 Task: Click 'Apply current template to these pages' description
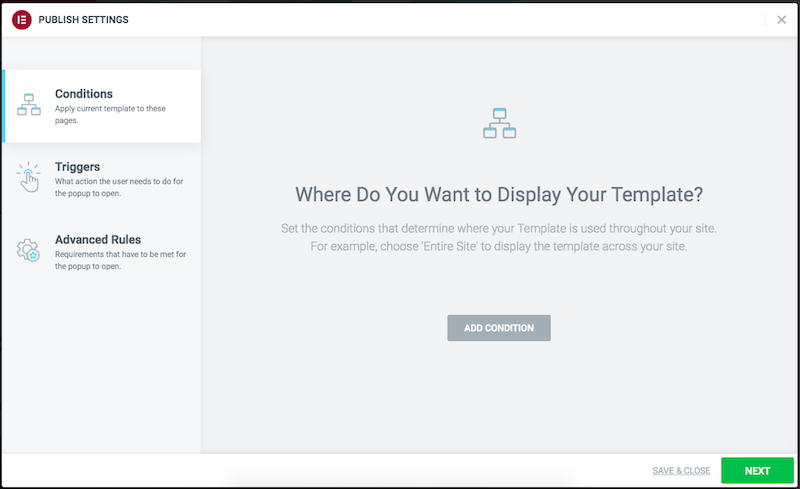pyautogui.click(x=110, y=114)
